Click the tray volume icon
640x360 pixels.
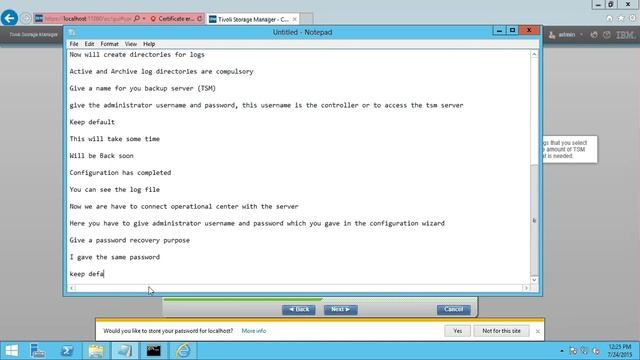click(596, 351)
